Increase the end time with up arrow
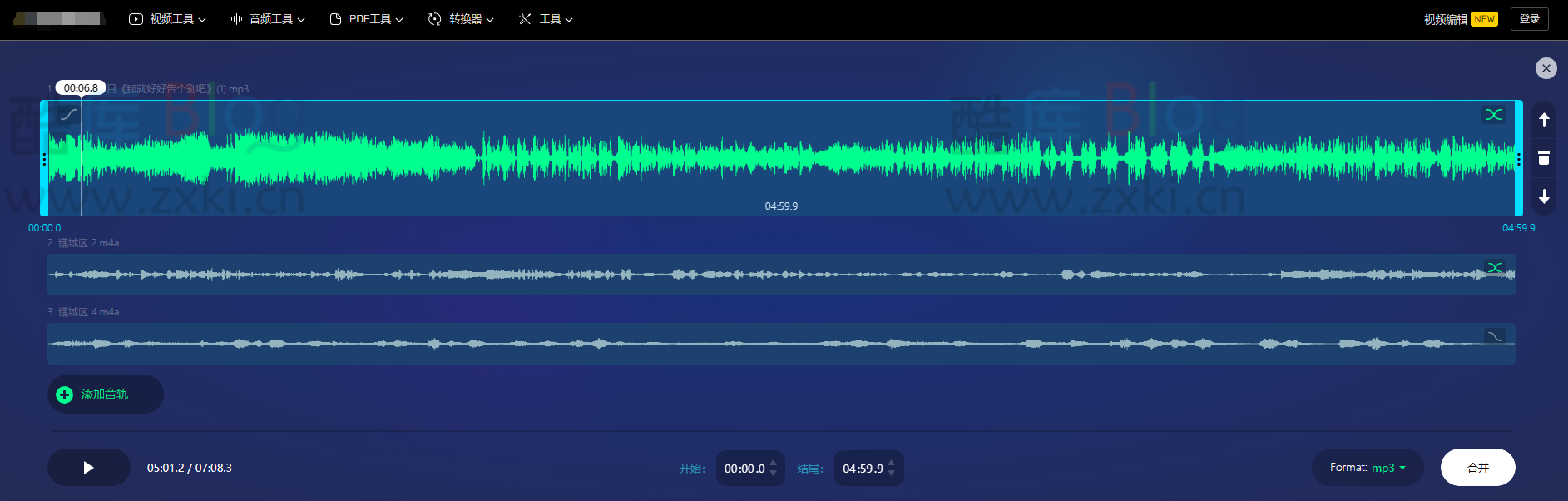 892,463
